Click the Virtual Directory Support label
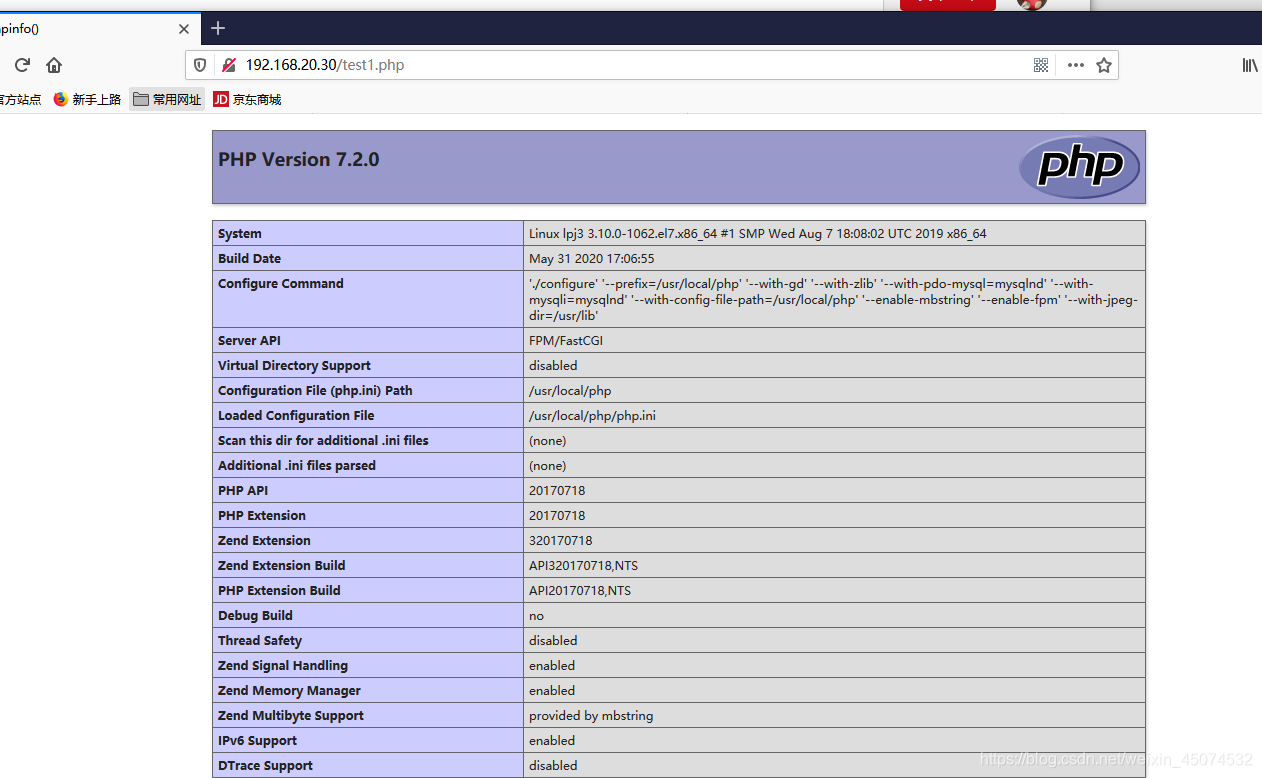Viewport: 1262px width, 778px height. pyautogui.click(x=294, y=366)
